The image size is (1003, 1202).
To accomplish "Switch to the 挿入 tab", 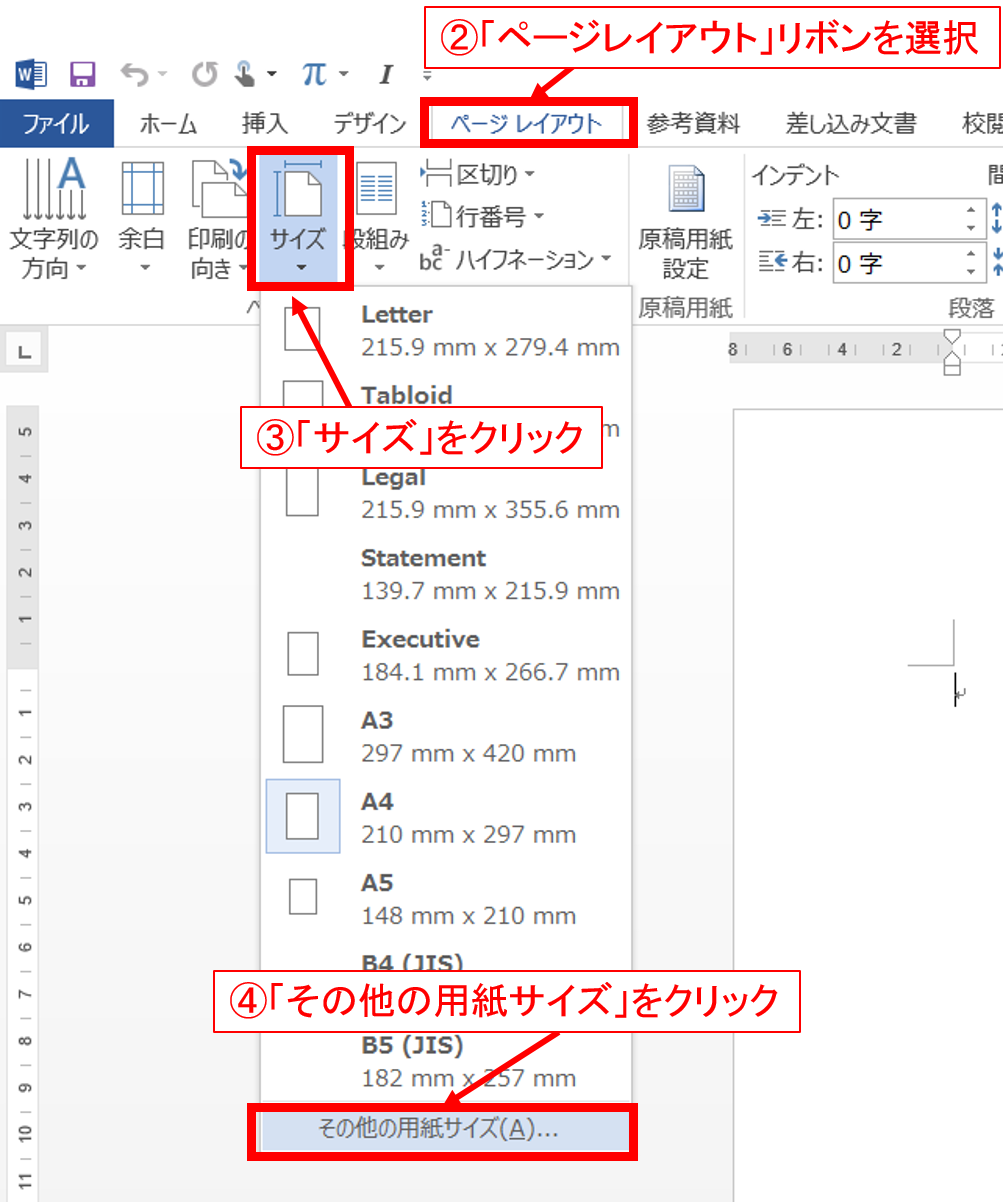I will click(x=265, y=124).
